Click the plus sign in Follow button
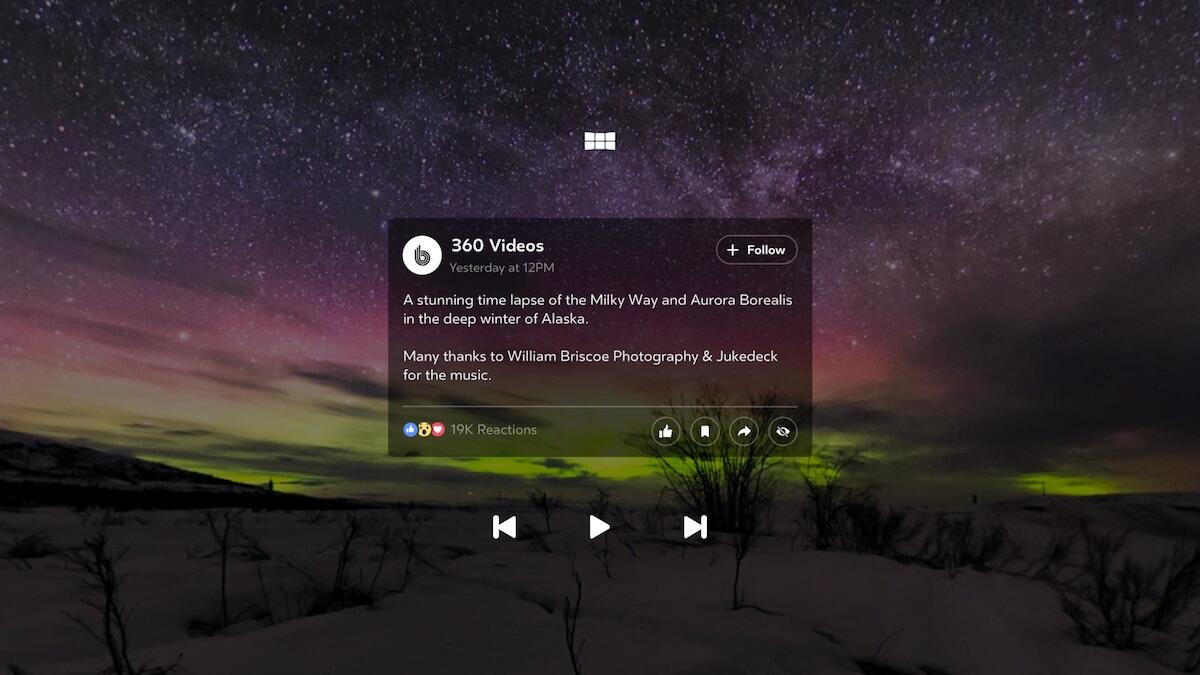 pos(733,250)
